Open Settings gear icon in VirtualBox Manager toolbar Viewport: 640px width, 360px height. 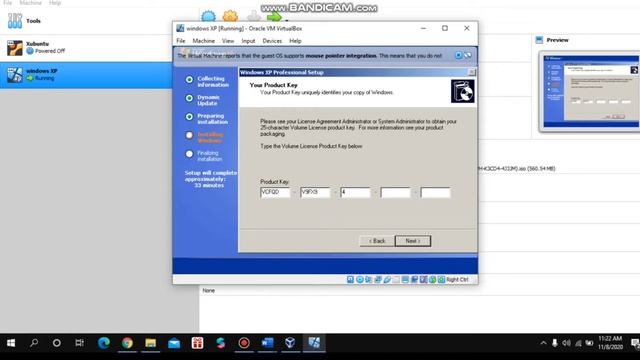[230, 16]
